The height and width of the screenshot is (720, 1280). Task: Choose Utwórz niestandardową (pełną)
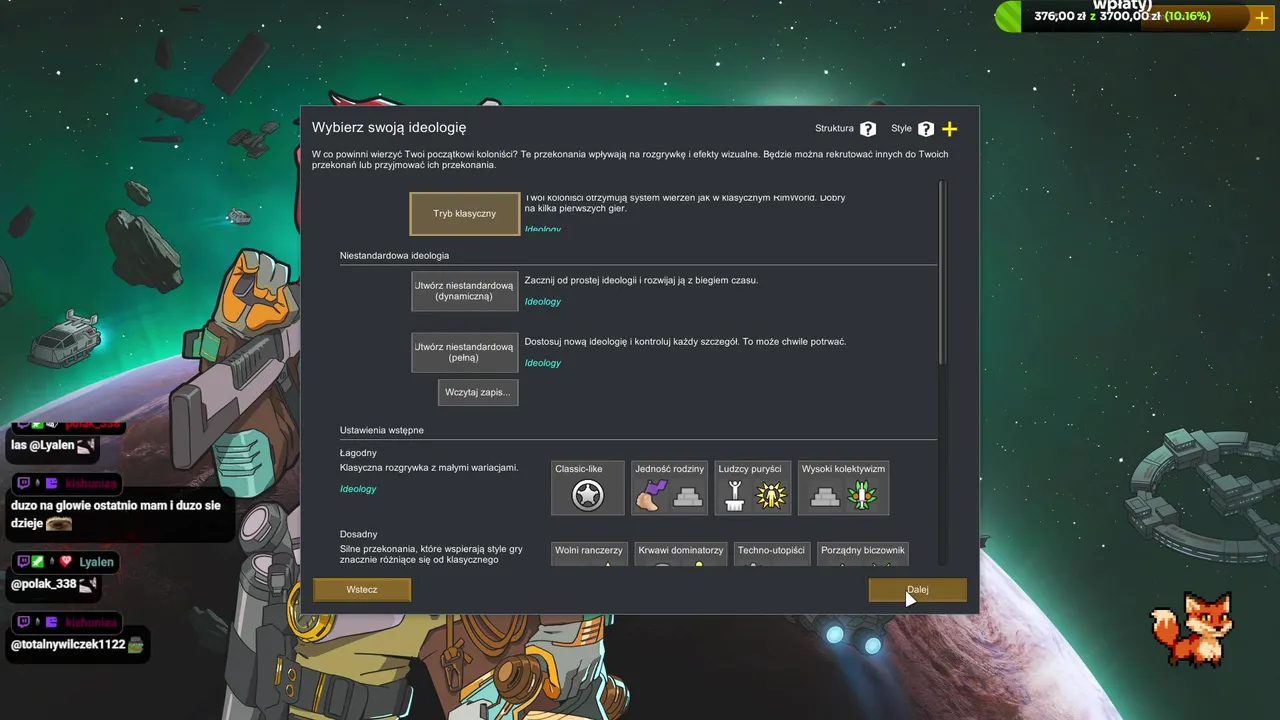click(465, 352)
